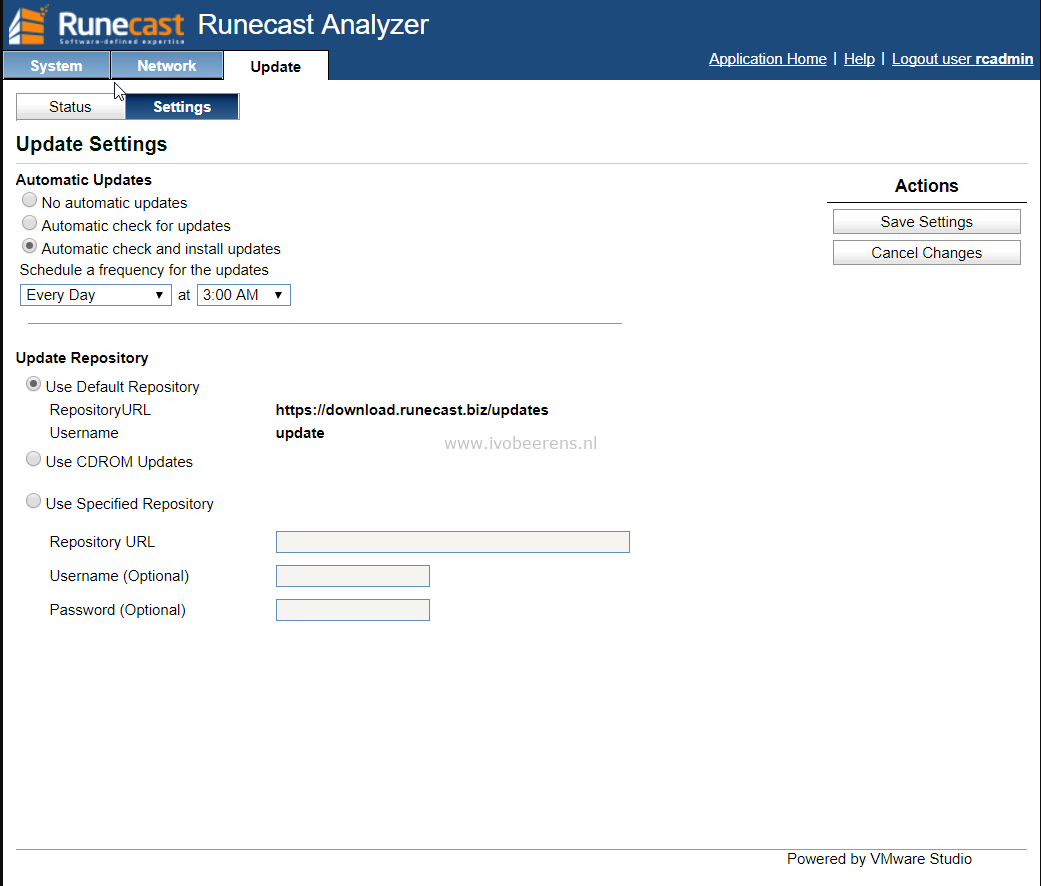Viewport: 1041px width, 886px height.
Task: Enable Automatic check and install updates
Action: pyautogui.click(x=29, y=246)
